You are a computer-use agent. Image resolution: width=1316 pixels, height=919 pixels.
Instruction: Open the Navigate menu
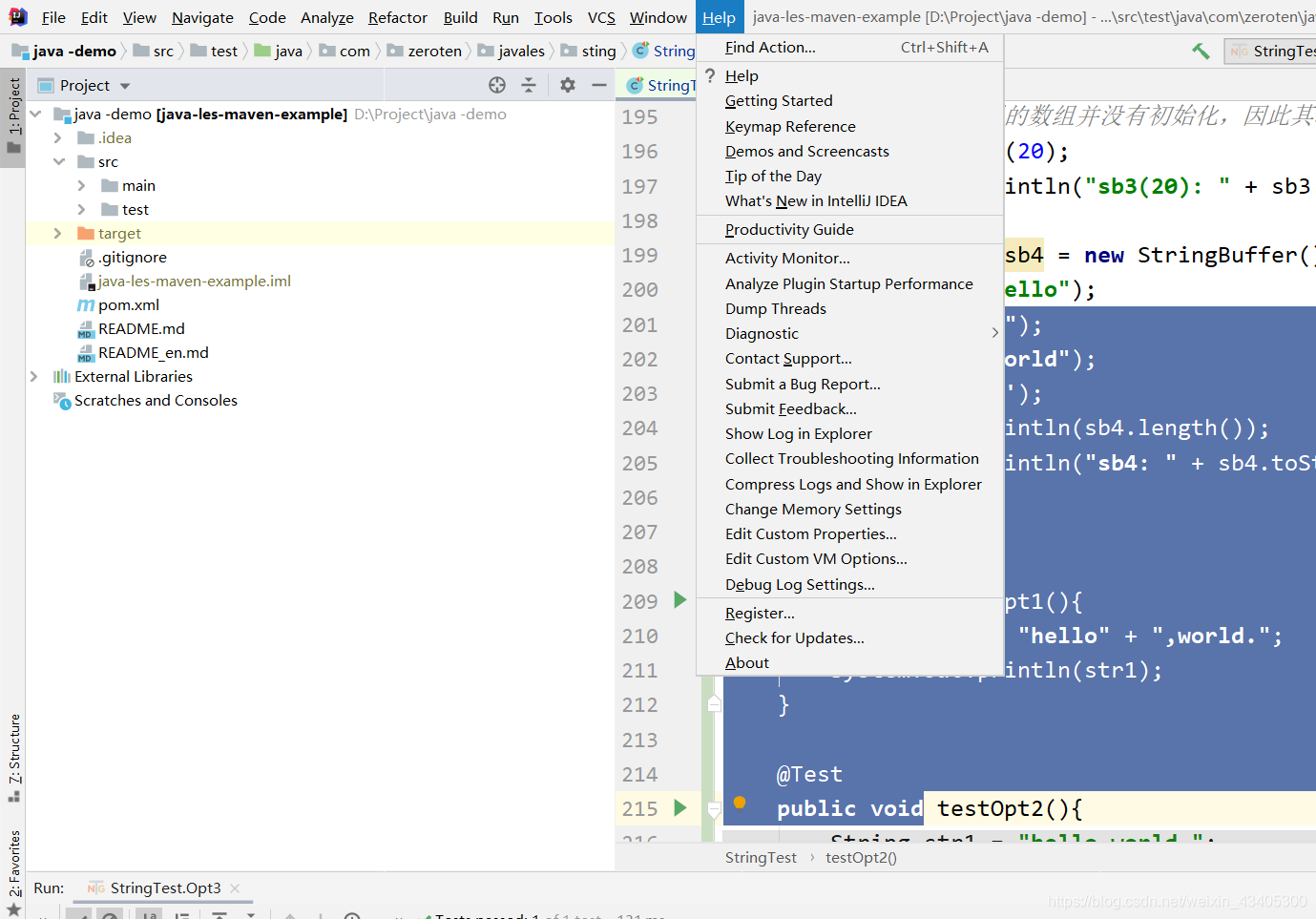(x=202, y=17)
